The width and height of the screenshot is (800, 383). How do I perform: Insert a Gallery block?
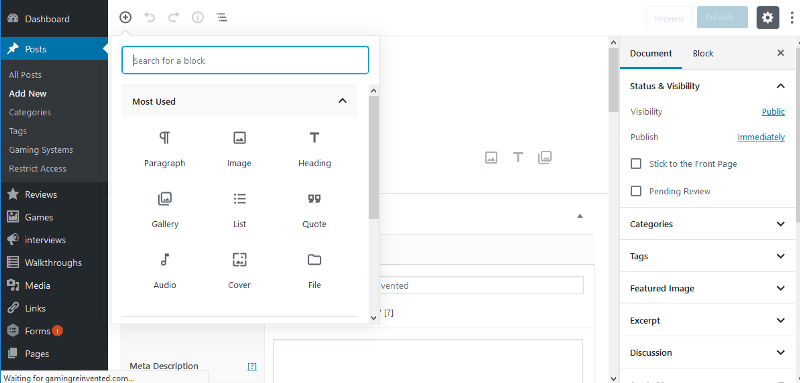point(165,209)
